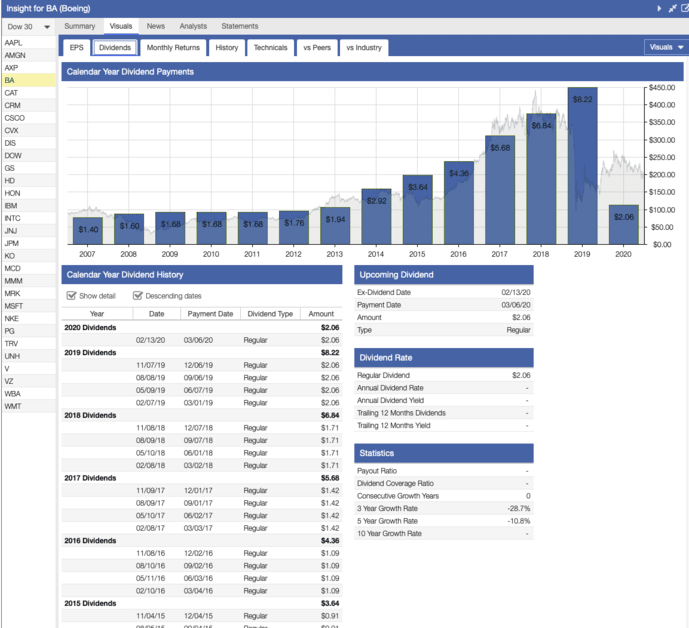689x628 pixels.
Task: Select DIS in the ticker list
Action: pyautogui.click(x=29, y=143)
